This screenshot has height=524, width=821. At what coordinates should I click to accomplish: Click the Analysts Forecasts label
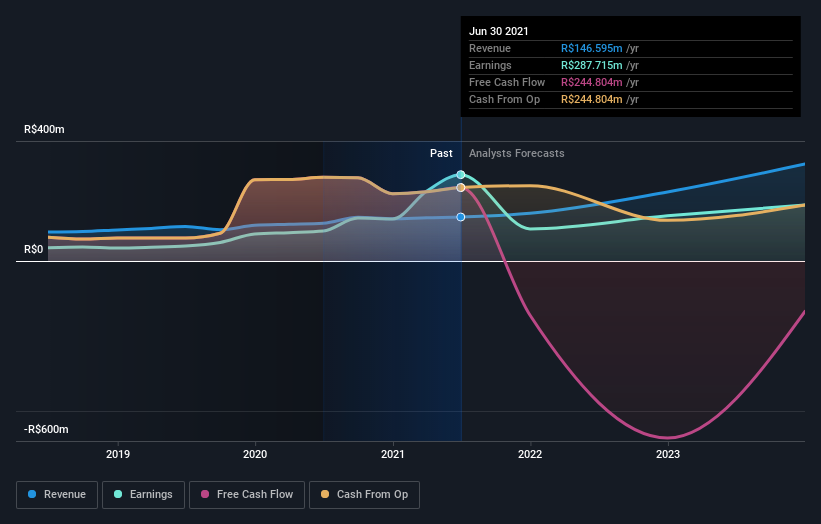point(517,153)
